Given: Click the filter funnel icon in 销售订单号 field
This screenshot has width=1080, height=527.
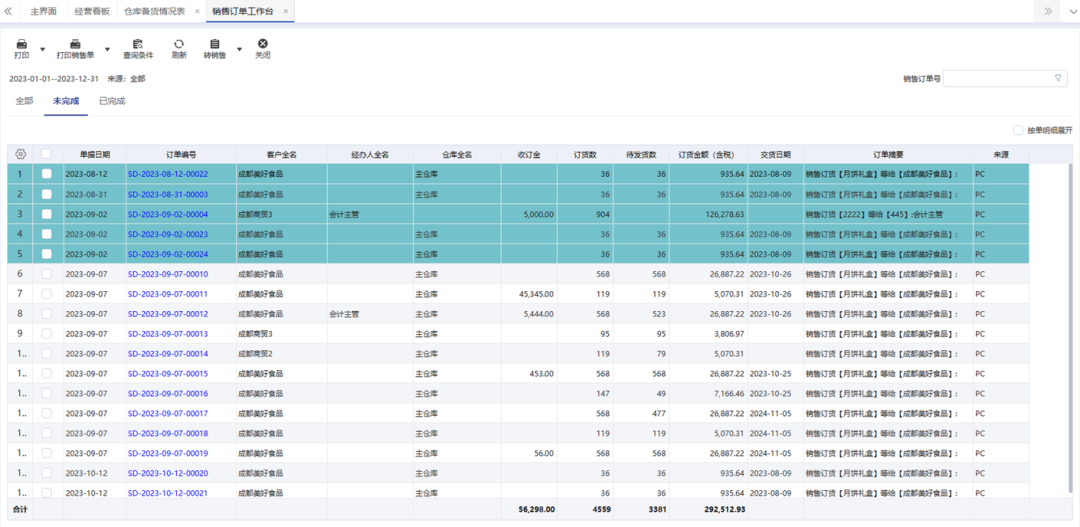Looking at the screenshot, I should [1058, 78].
